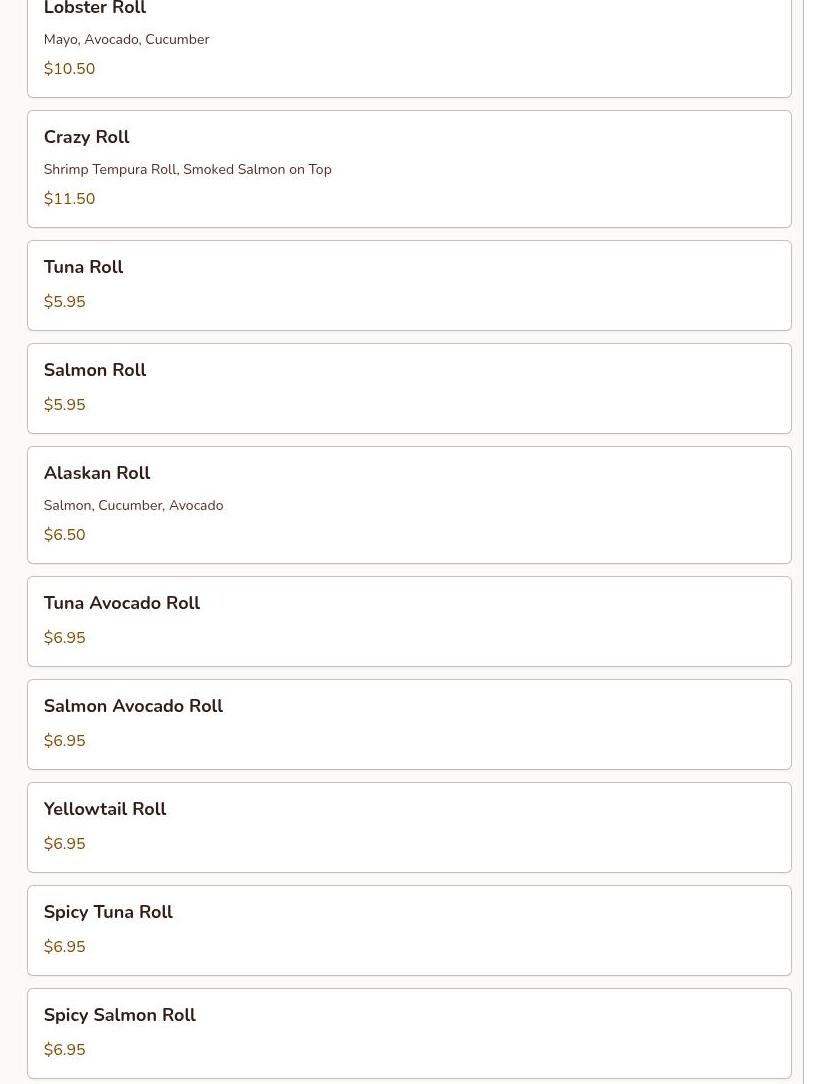Select the Spicy Salmon Roll item
Screen dimensions: 824x1084
pos(409,1034)
